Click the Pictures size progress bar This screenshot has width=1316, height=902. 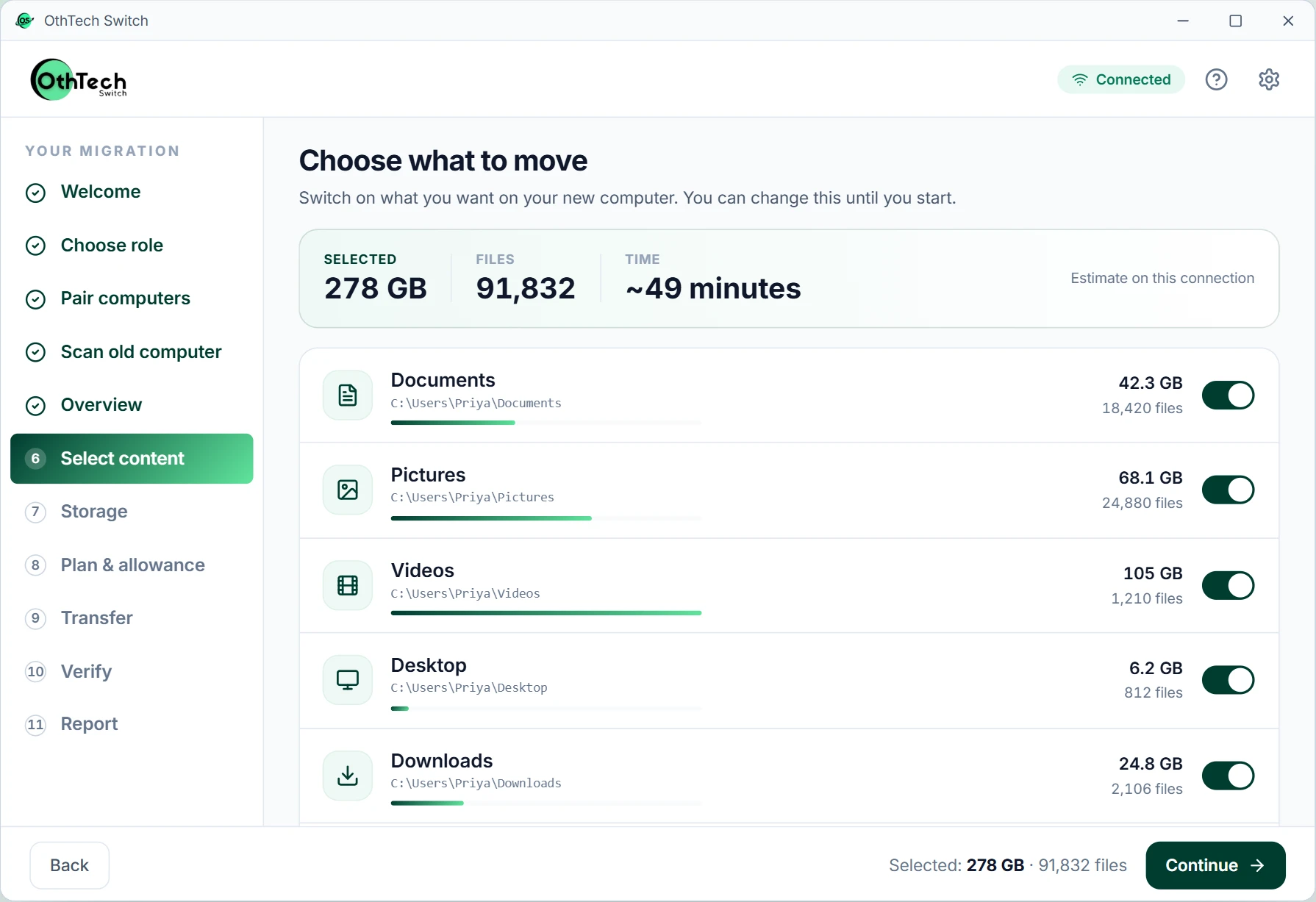tap(546, 518)
